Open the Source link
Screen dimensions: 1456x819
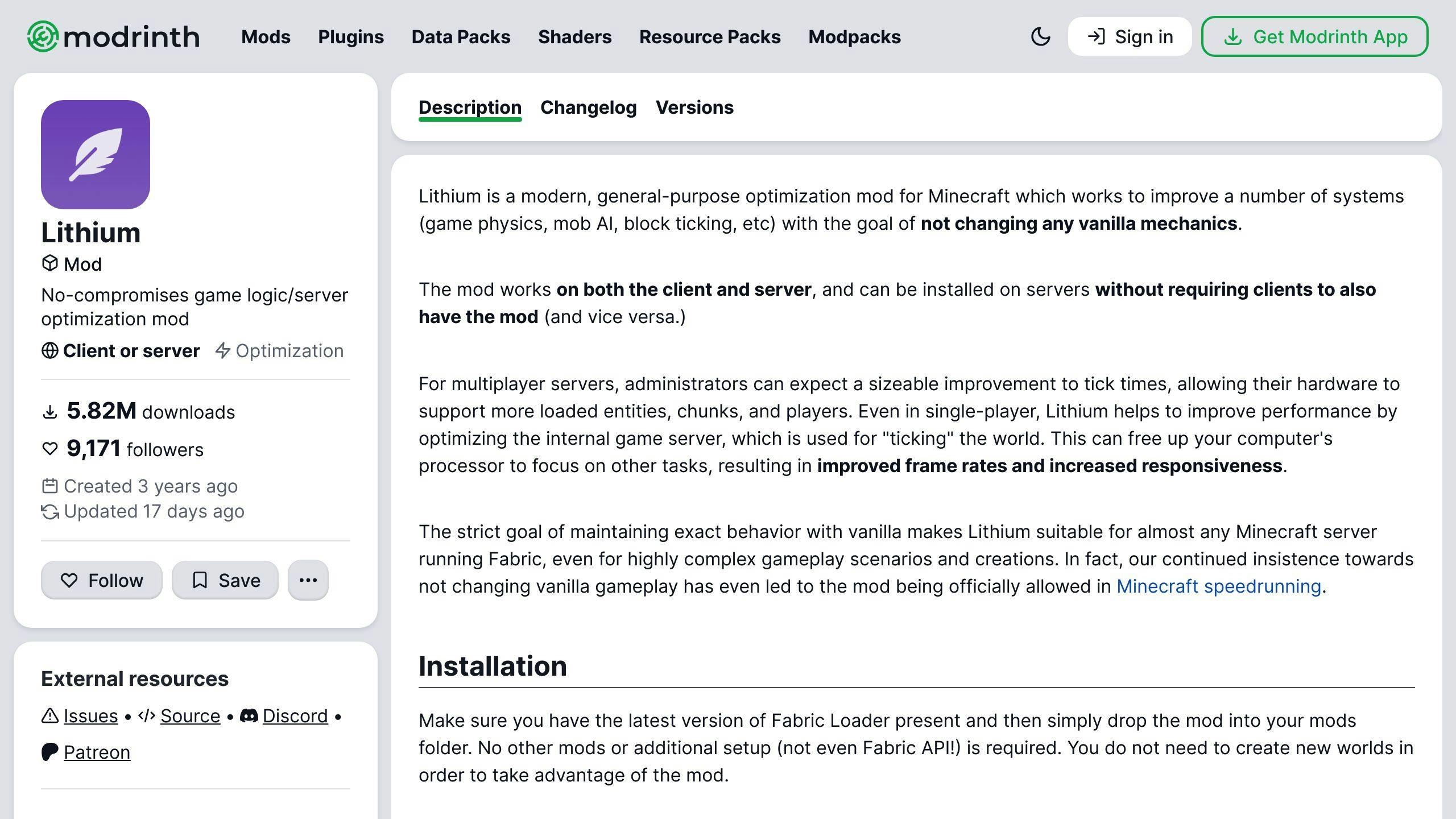[190, 715]
